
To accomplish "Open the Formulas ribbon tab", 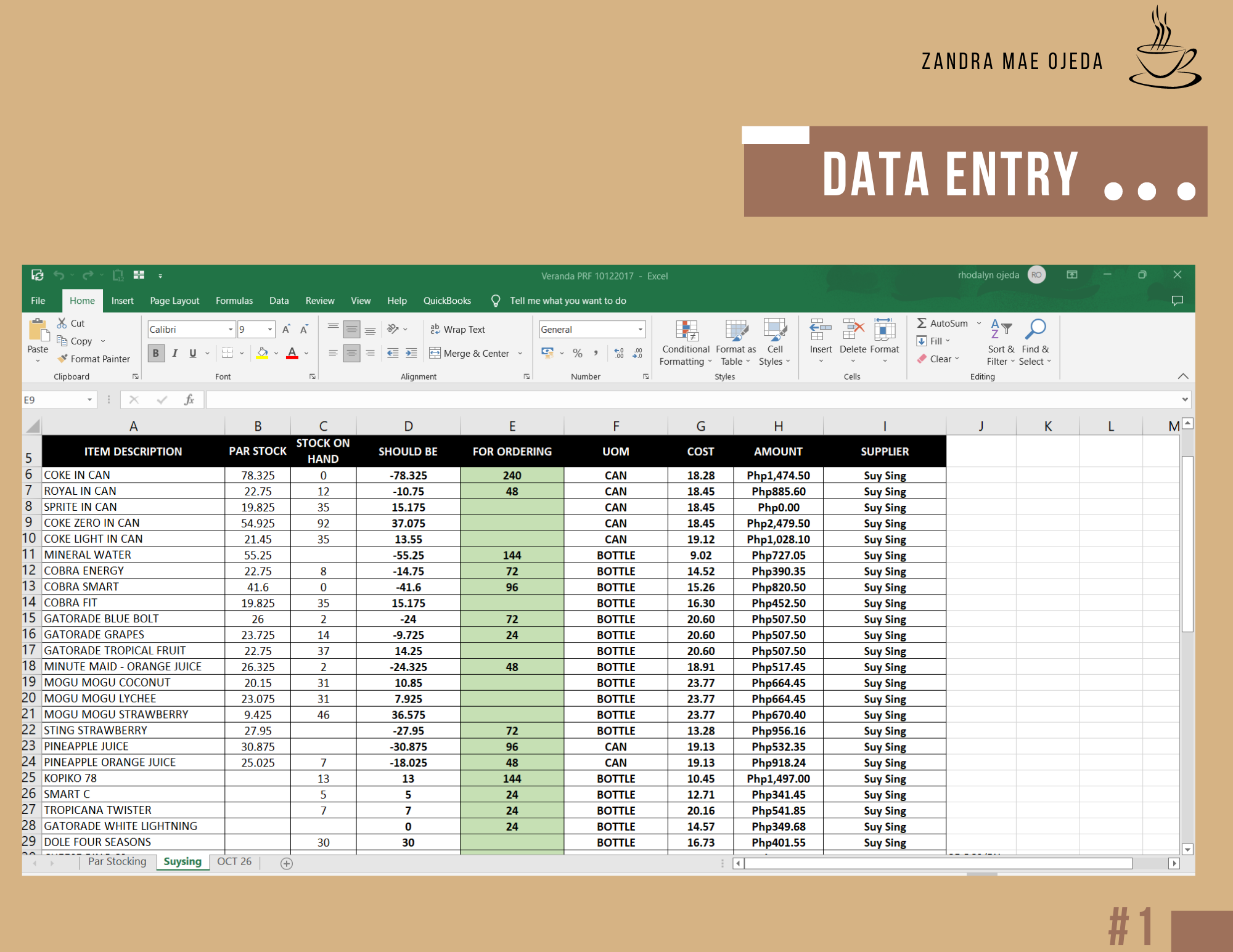I will [x=234, y=301].
